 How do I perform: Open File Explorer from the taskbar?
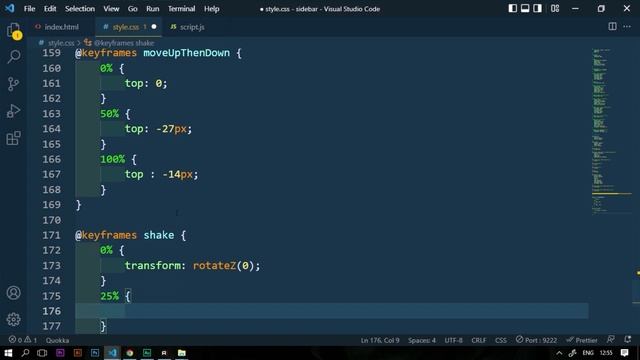[x=182, y=353]
